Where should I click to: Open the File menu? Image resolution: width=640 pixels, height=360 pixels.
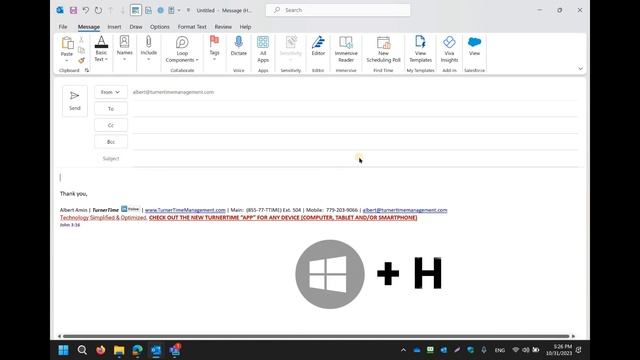(x=63, y=27)
